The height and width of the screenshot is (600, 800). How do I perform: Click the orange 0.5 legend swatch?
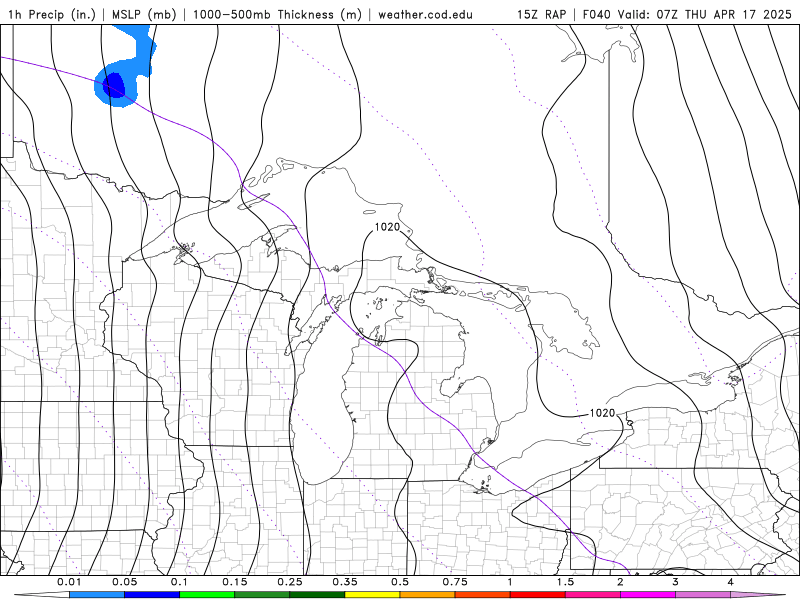point(428,595)
